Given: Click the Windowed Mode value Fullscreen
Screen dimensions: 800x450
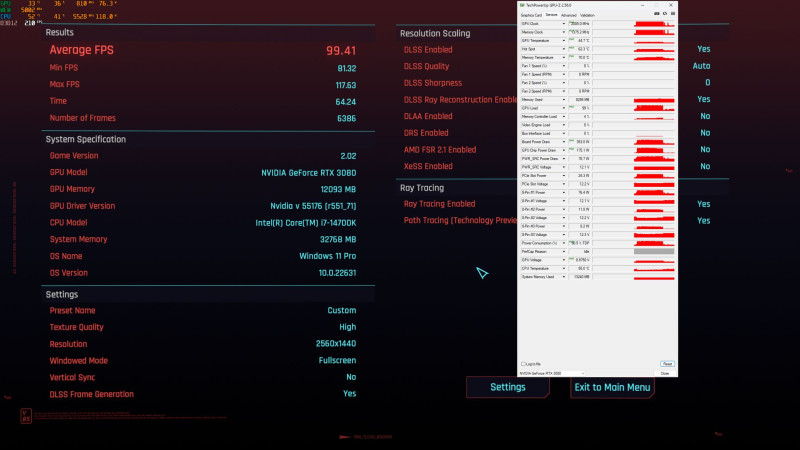Looking at the screenshot, I should [x=337, y=360].
